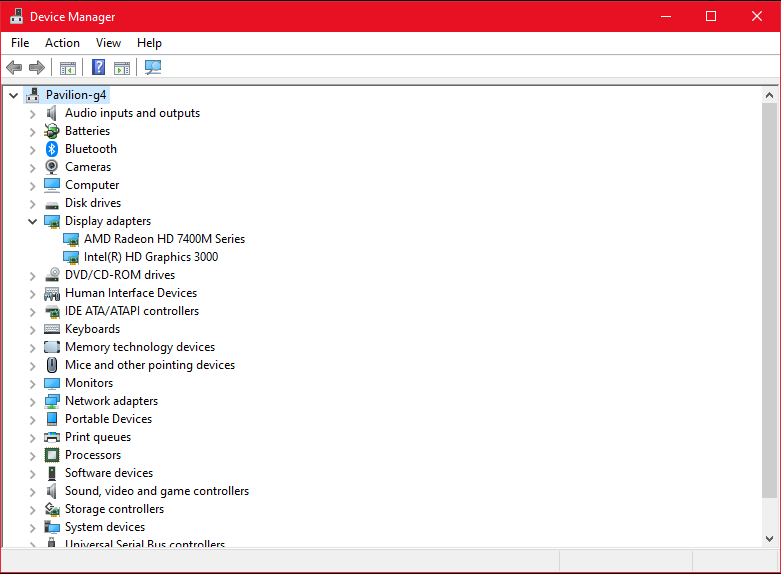Click the Device Manager title bar icon
This screenshot has height=574, width=781.
click(x=16, y=16)
